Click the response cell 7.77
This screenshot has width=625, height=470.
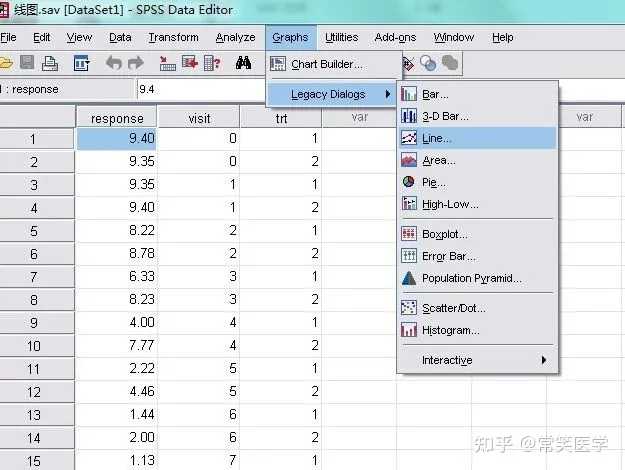[116, 345]
